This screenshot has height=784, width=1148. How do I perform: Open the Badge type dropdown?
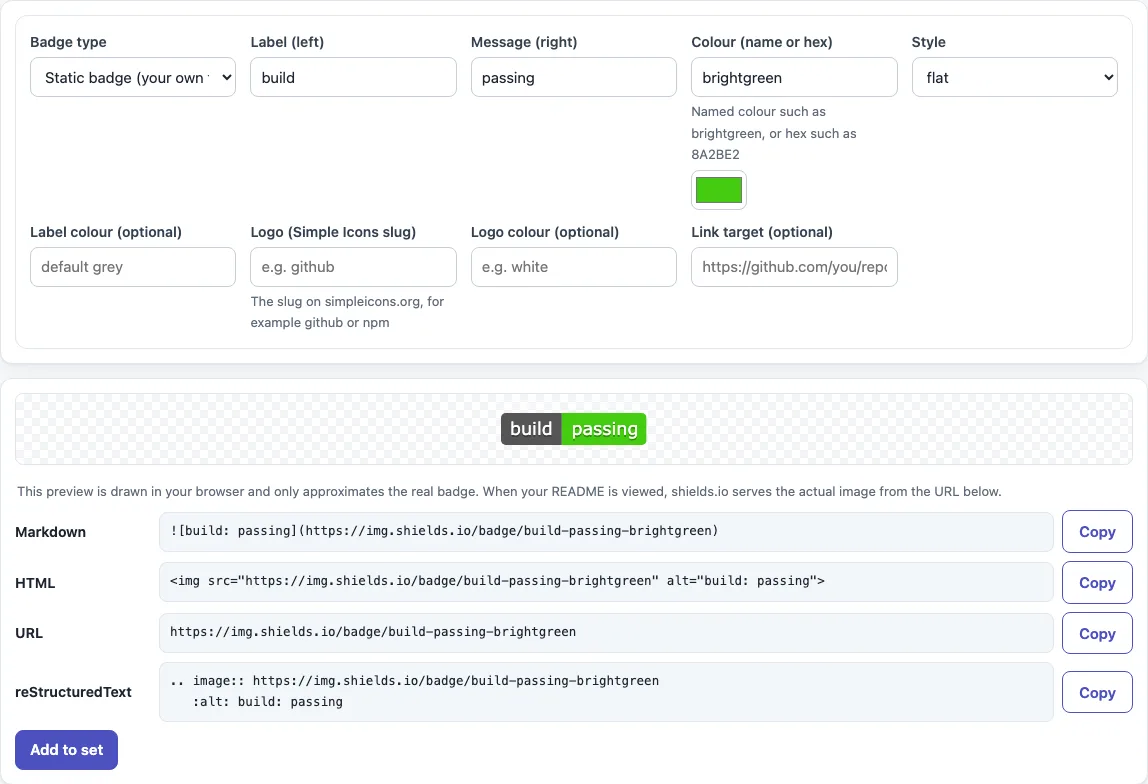[133, 77]
